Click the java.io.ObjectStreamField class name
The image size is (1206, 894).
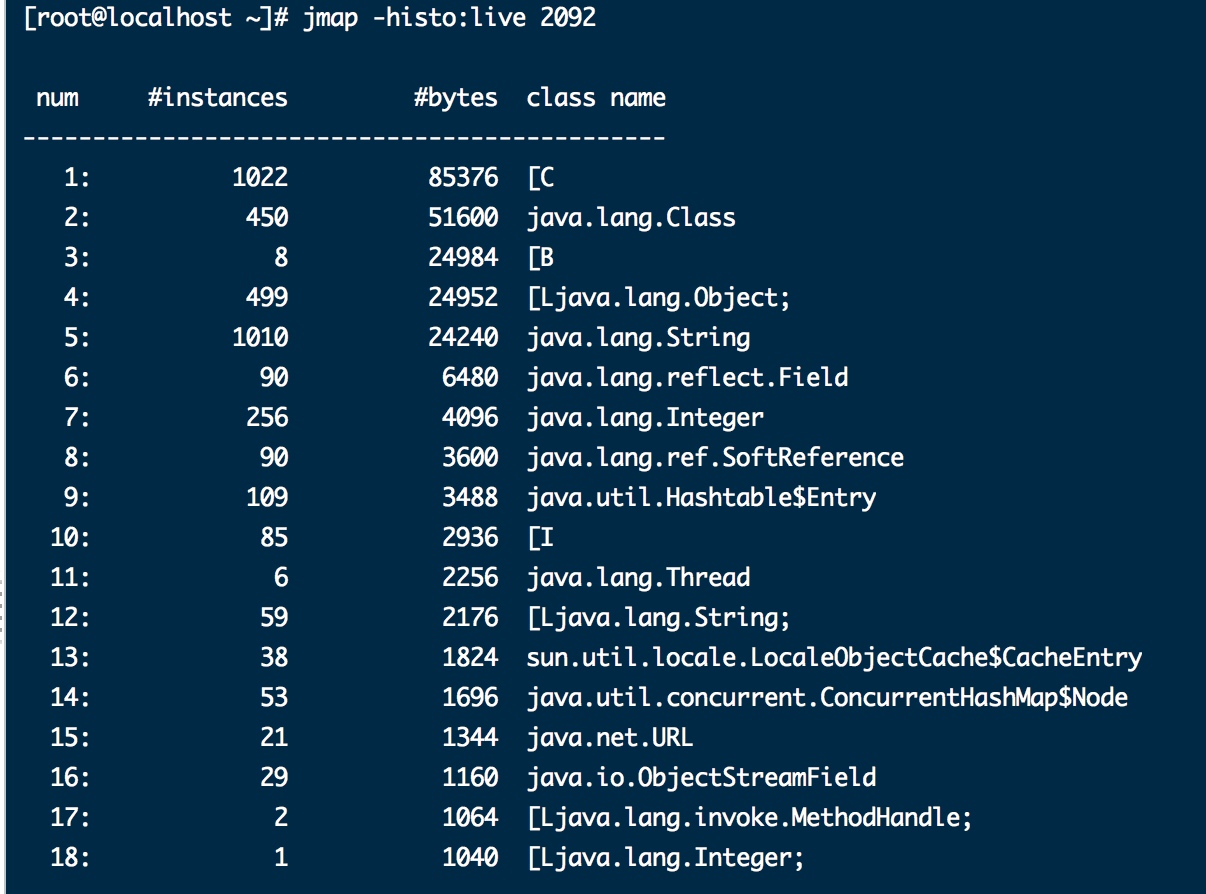pyautogui.click(x=701, y=778)
